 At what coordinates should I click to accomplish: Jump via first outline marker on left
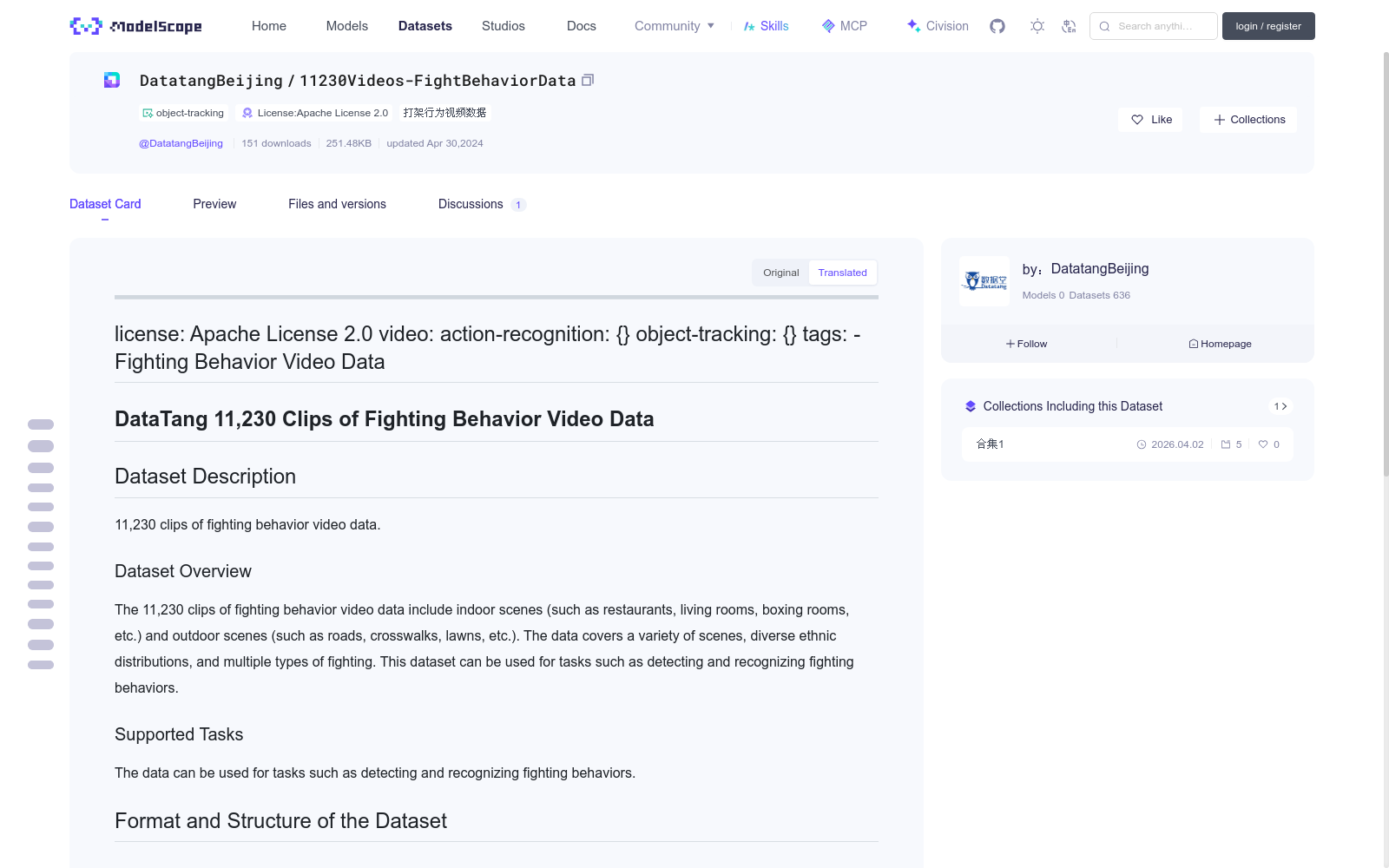pos(41,424)
